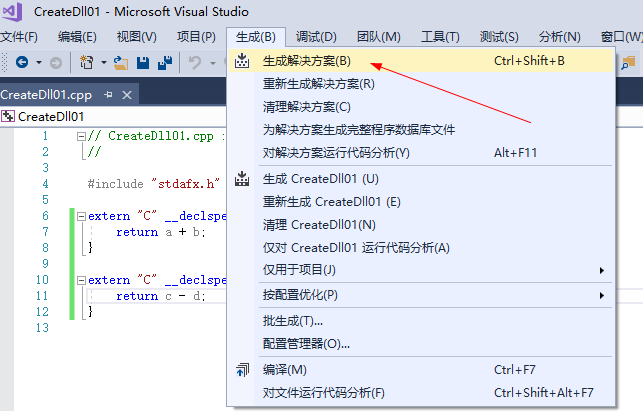The image size is (643, 411).
Task: Open the 编辑(E) menu
Action: pos(77,37)
